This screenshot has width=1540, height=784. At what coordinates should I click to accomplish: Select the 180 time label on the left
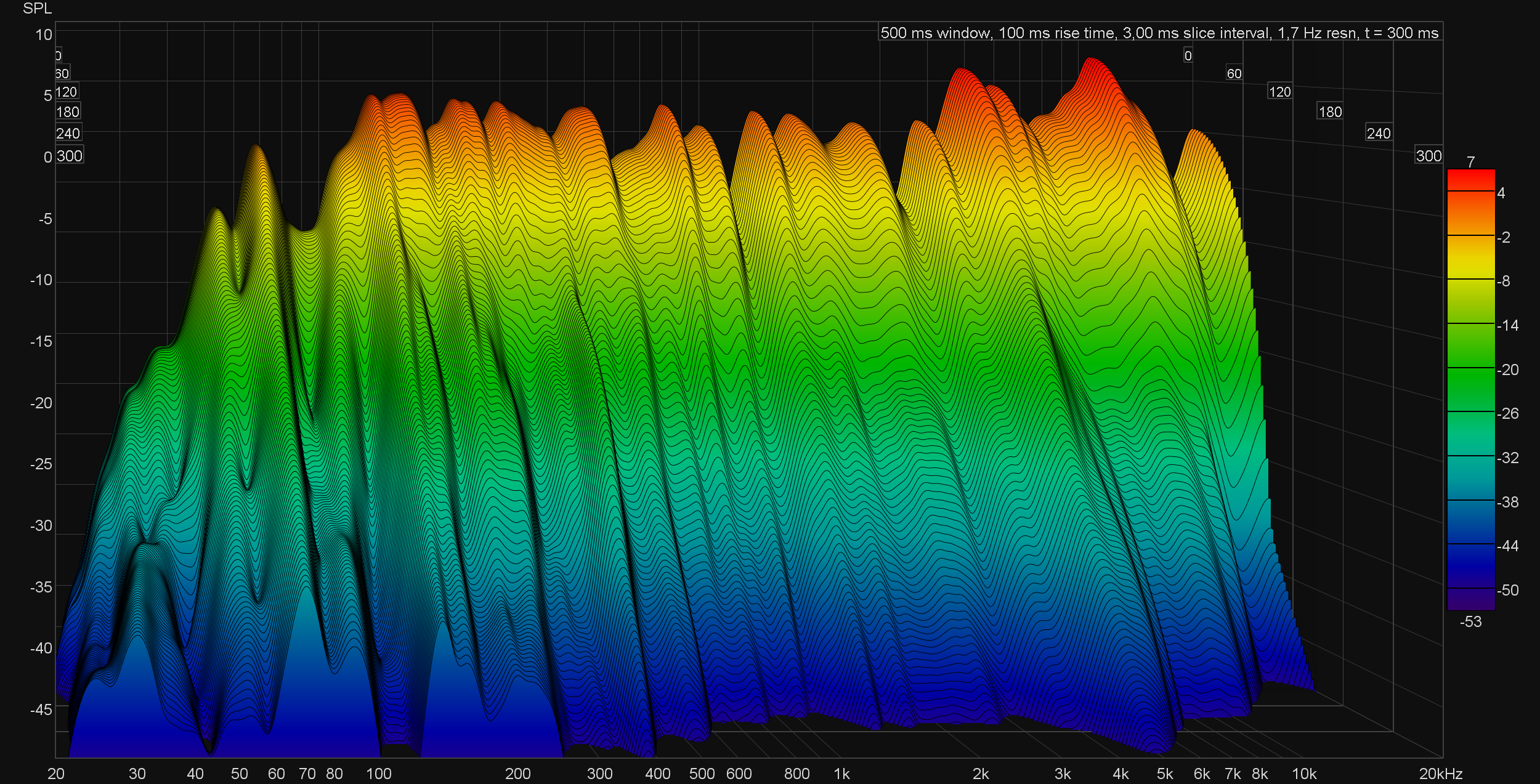click(x=68, y=111)
